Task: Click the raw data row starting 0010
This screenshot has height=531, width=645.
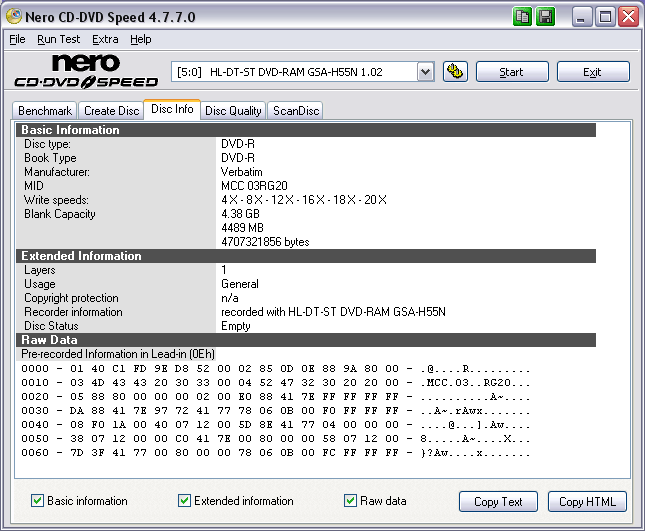Action: pos(275,383)
